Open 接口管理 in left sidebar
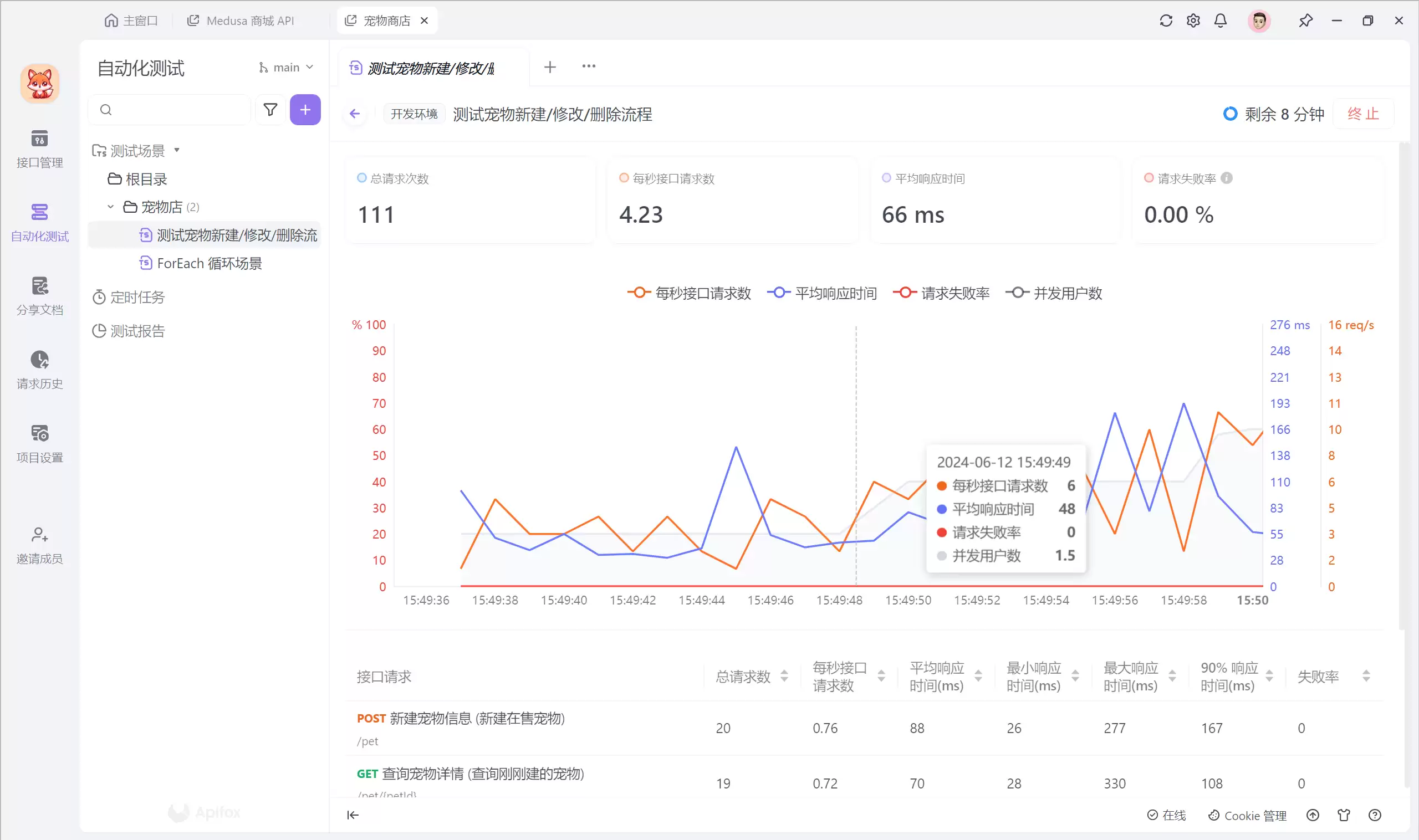 (39, 149)
